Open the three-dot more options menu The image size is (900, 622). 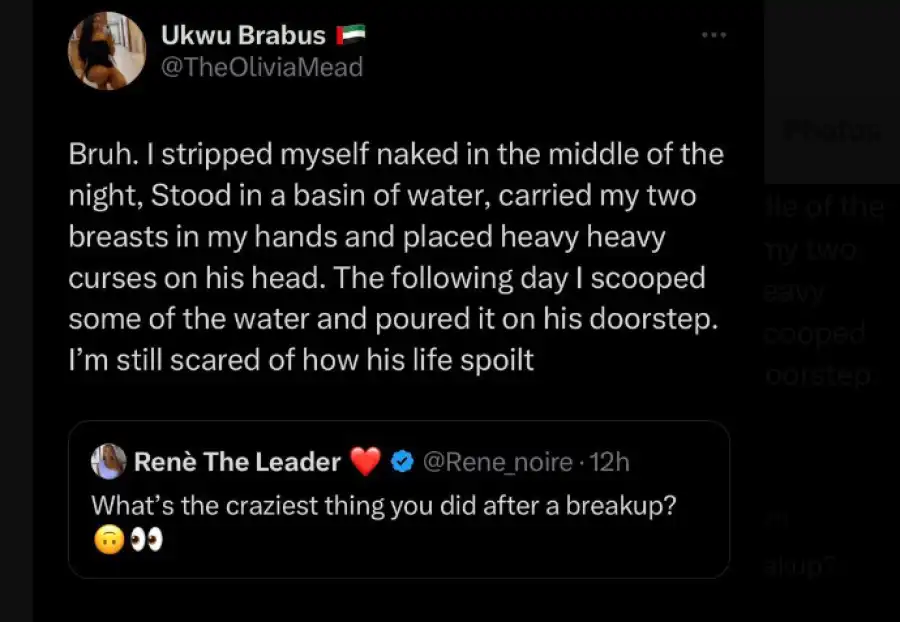[713, 35]
